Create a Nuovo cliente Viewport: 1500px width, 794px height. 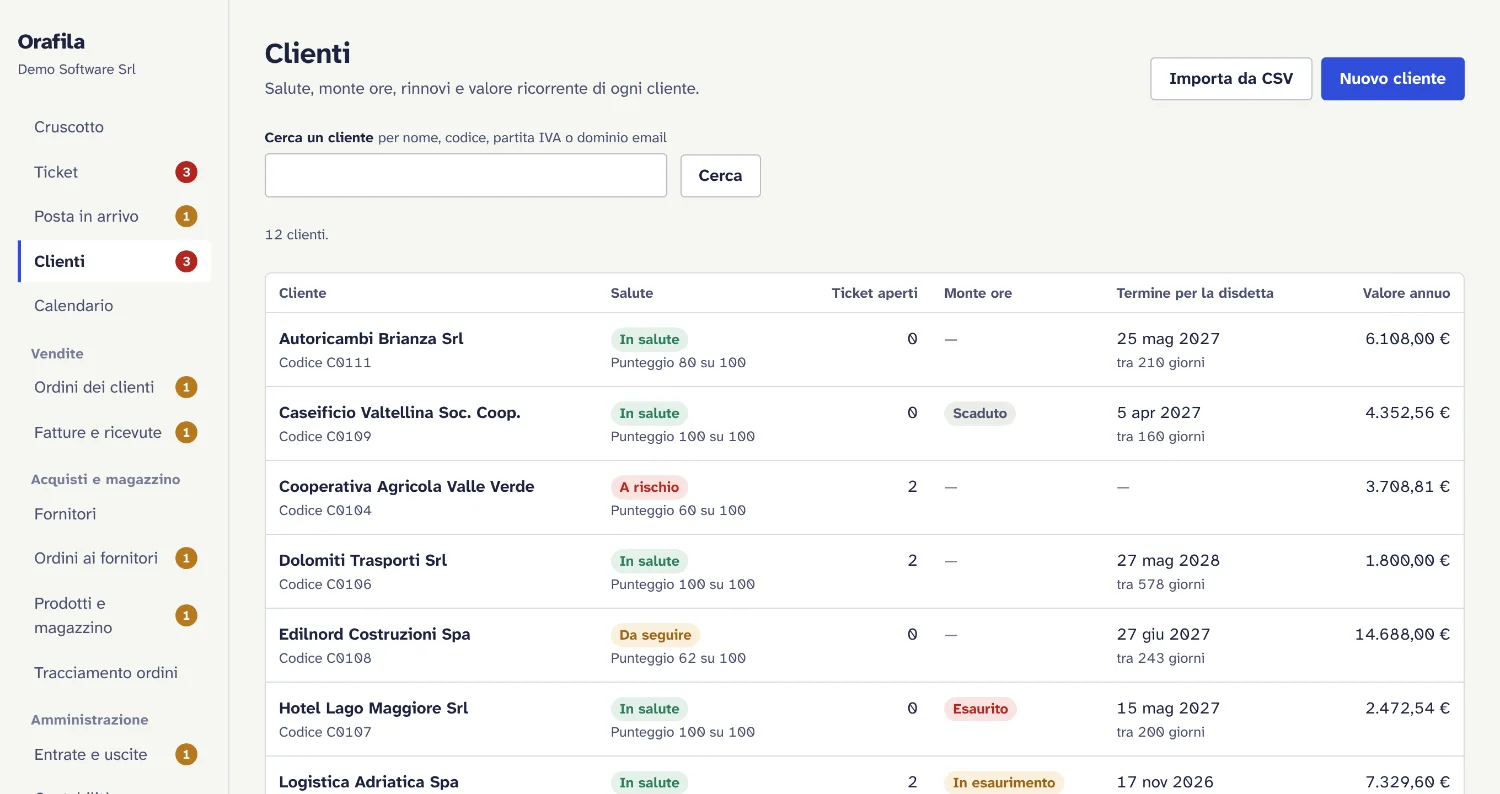[x=1392, y=78]
